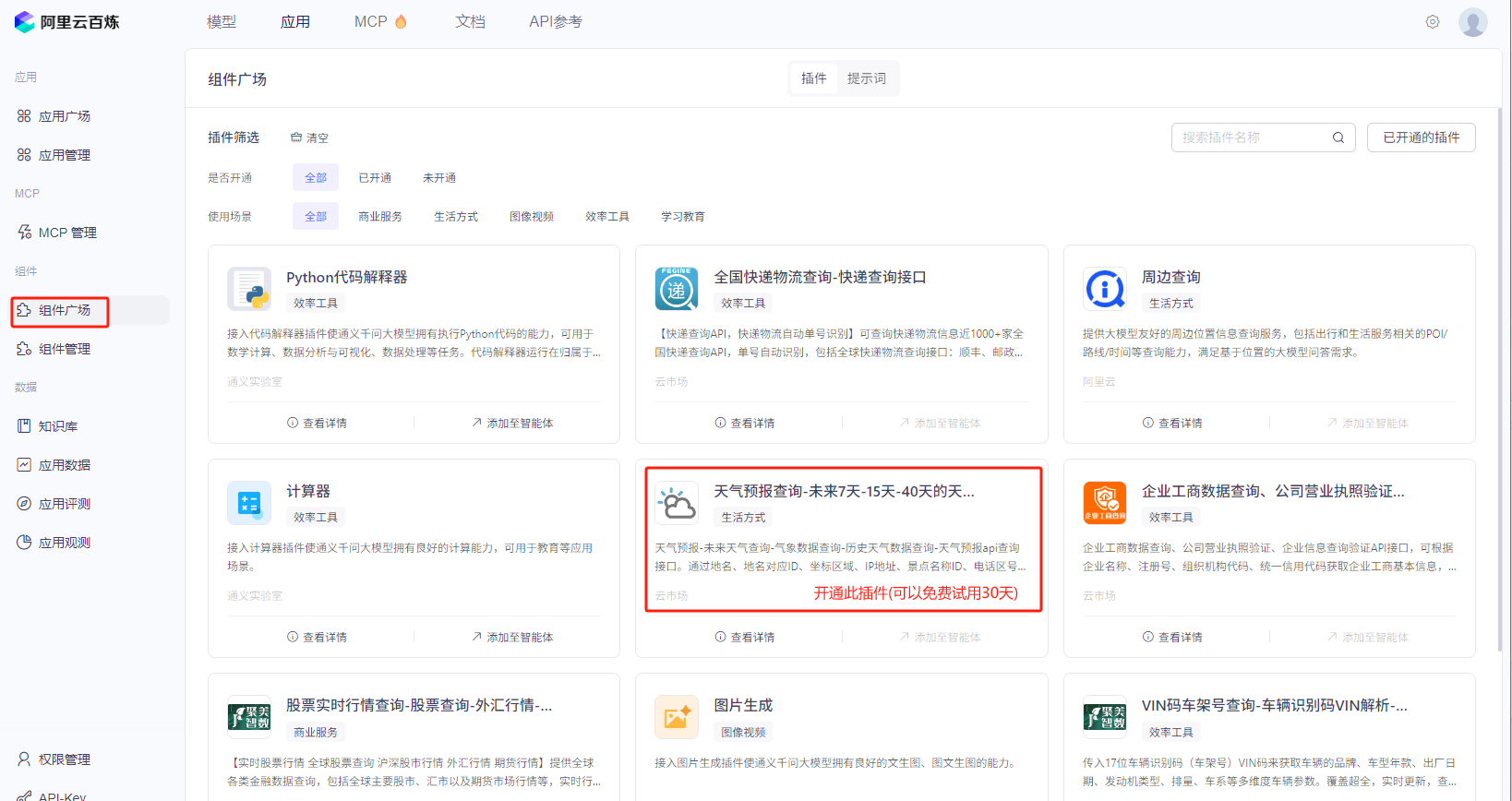Open the 模型 top menu

click(222, 21)
